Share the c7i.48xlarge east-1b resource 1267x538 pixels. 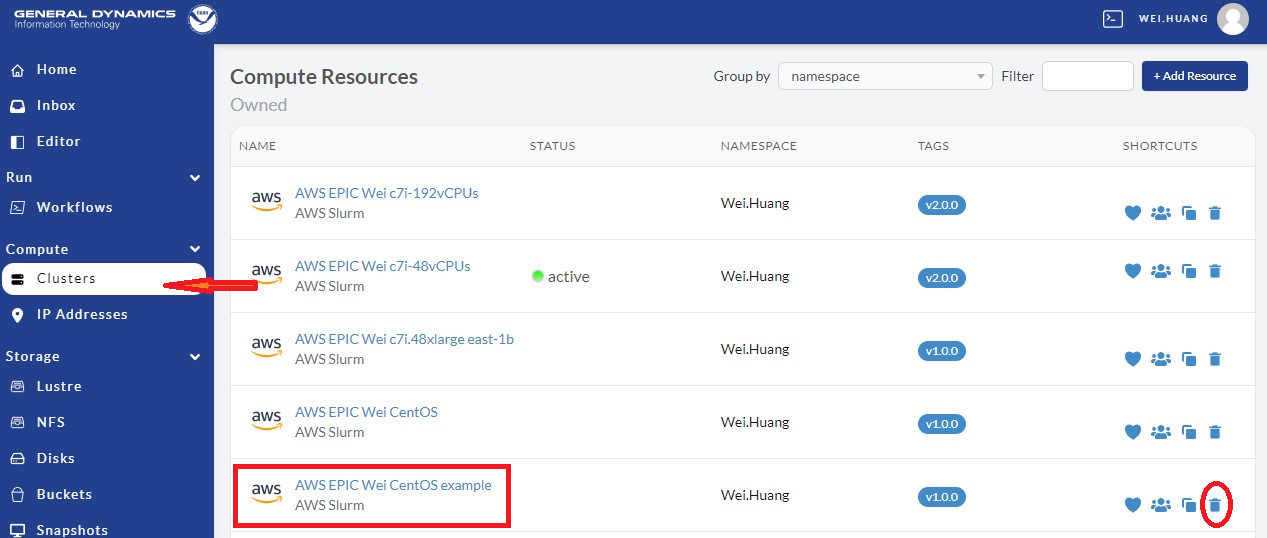click(x=1161, y=359)
